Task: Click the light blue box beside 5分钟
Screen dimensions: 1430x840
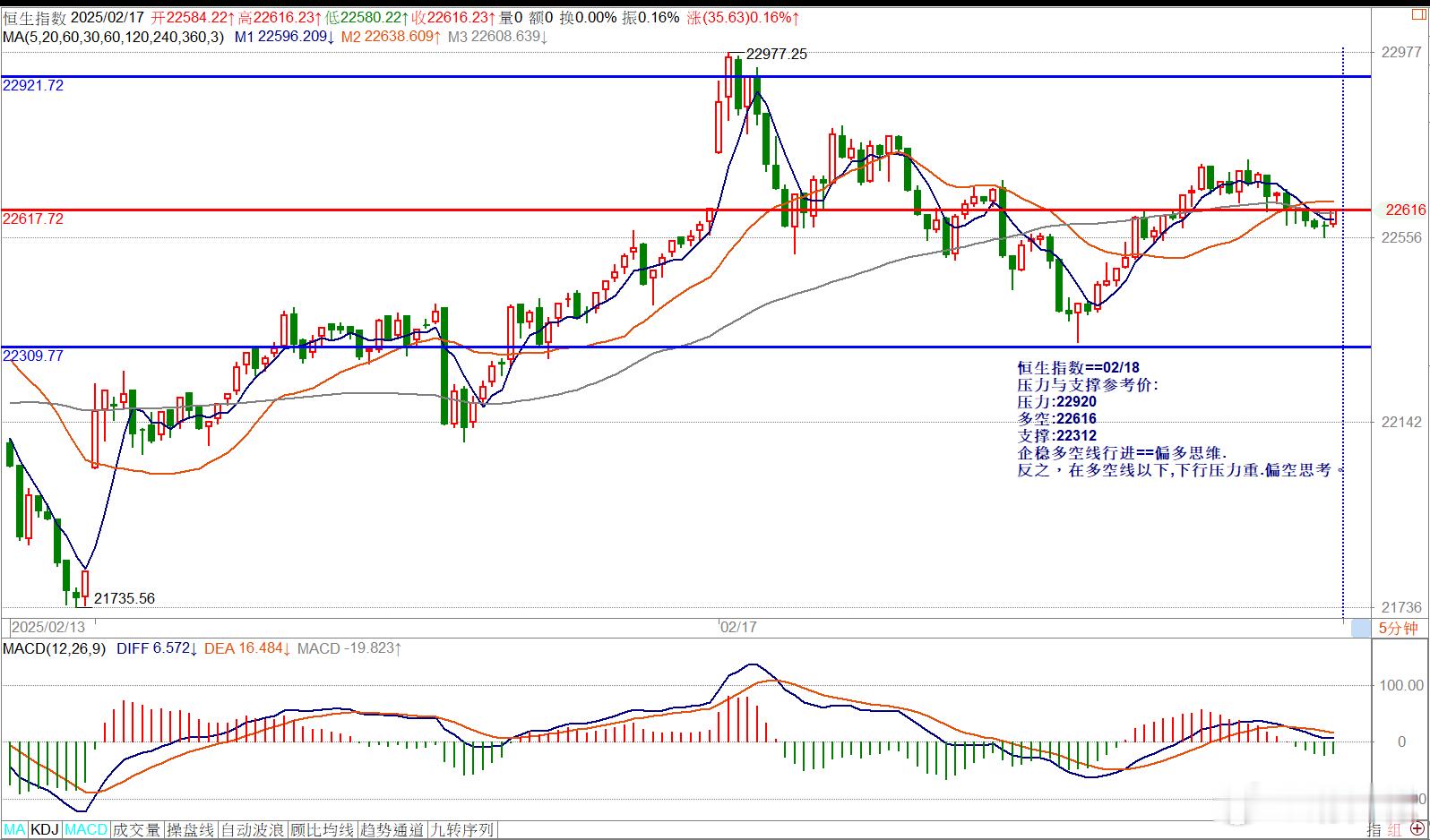Action: 1360,629
